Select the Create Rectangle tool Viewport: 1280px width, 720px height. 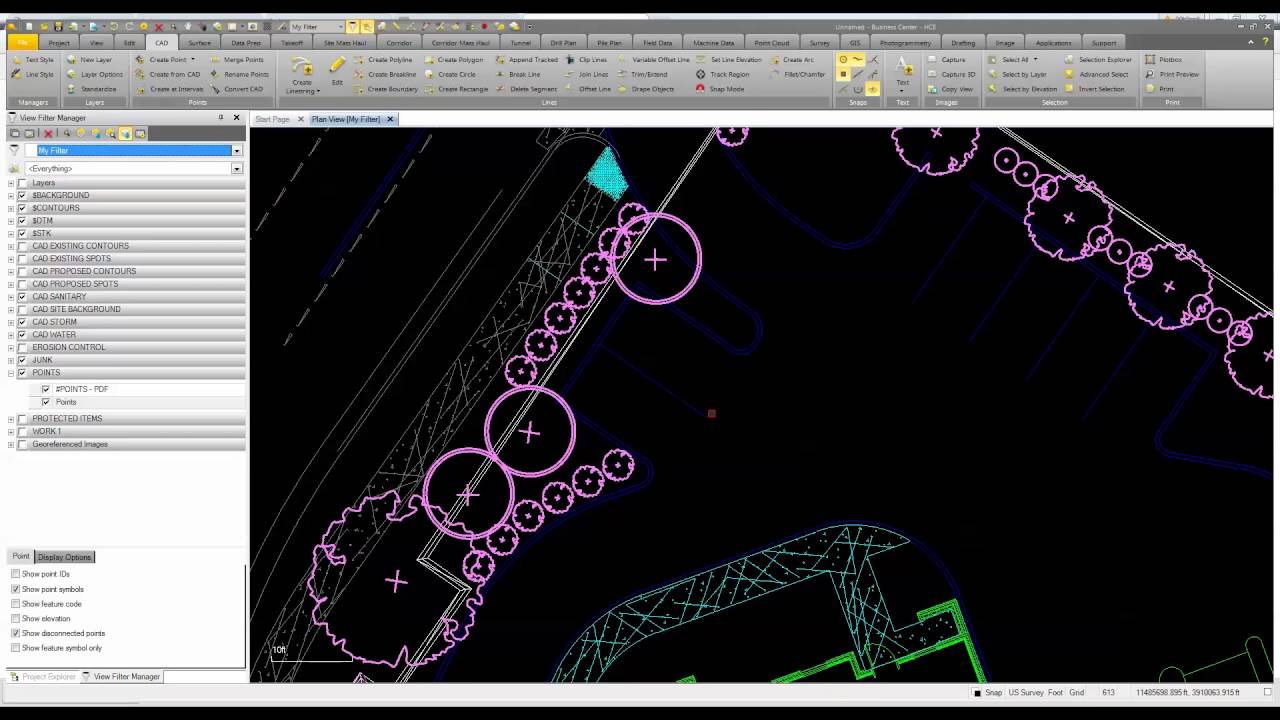(456, 89)
